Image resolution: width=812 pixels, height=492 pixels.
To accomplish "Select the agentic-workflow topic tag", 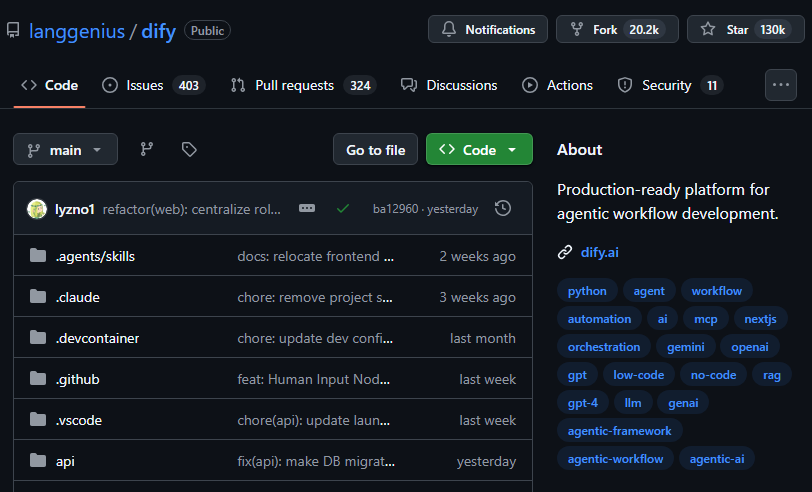I will [615, 458].
